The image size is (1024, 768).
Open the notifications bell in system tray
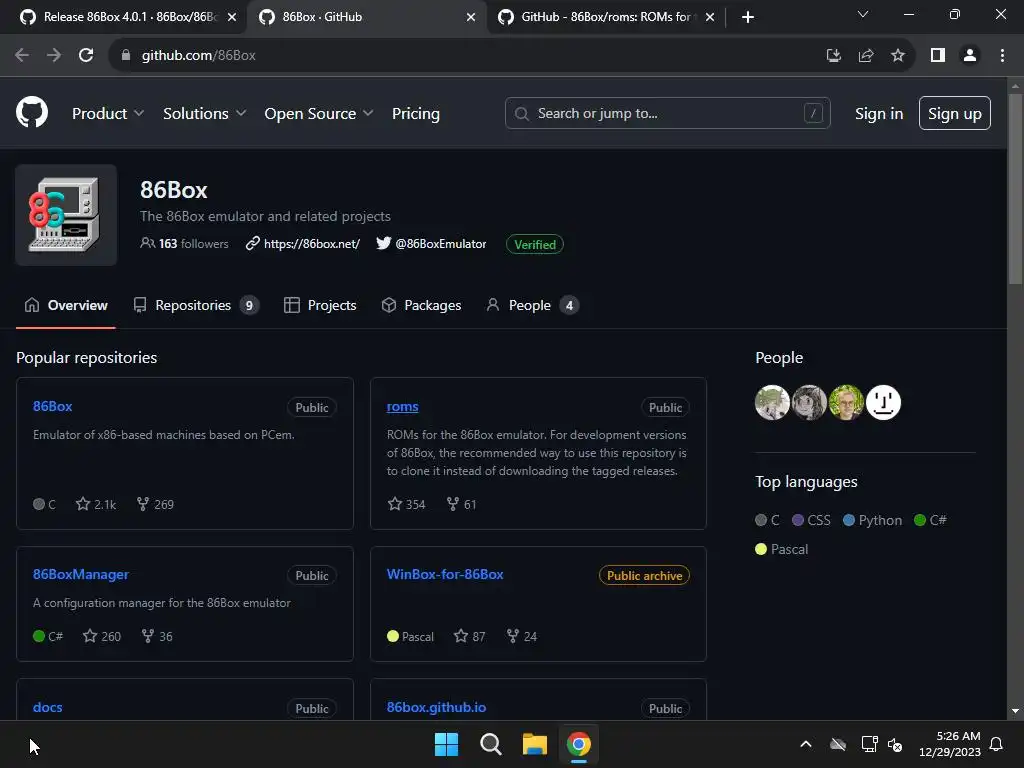996,744
